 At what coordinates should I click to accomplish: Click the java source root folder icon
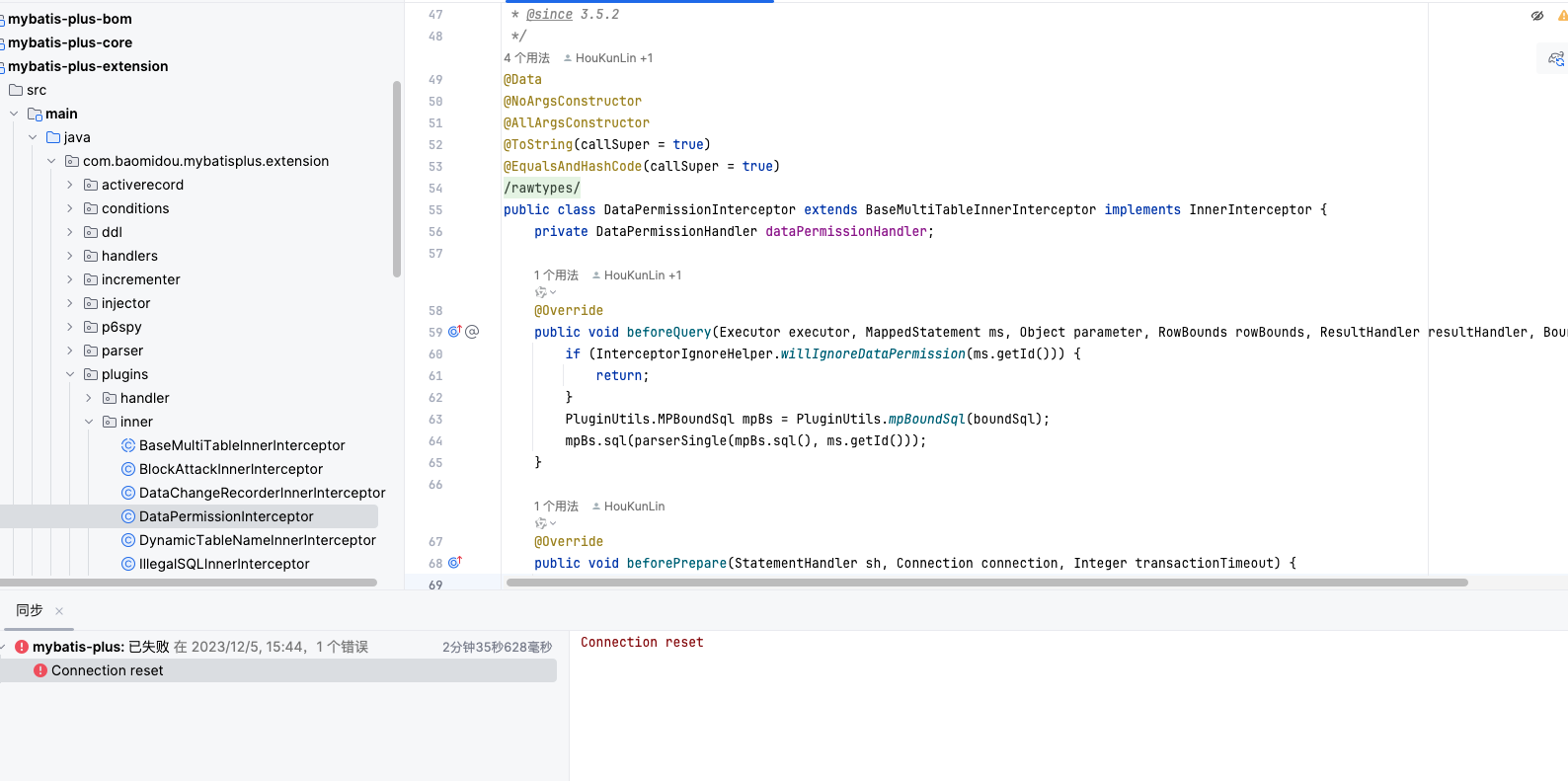53,137
